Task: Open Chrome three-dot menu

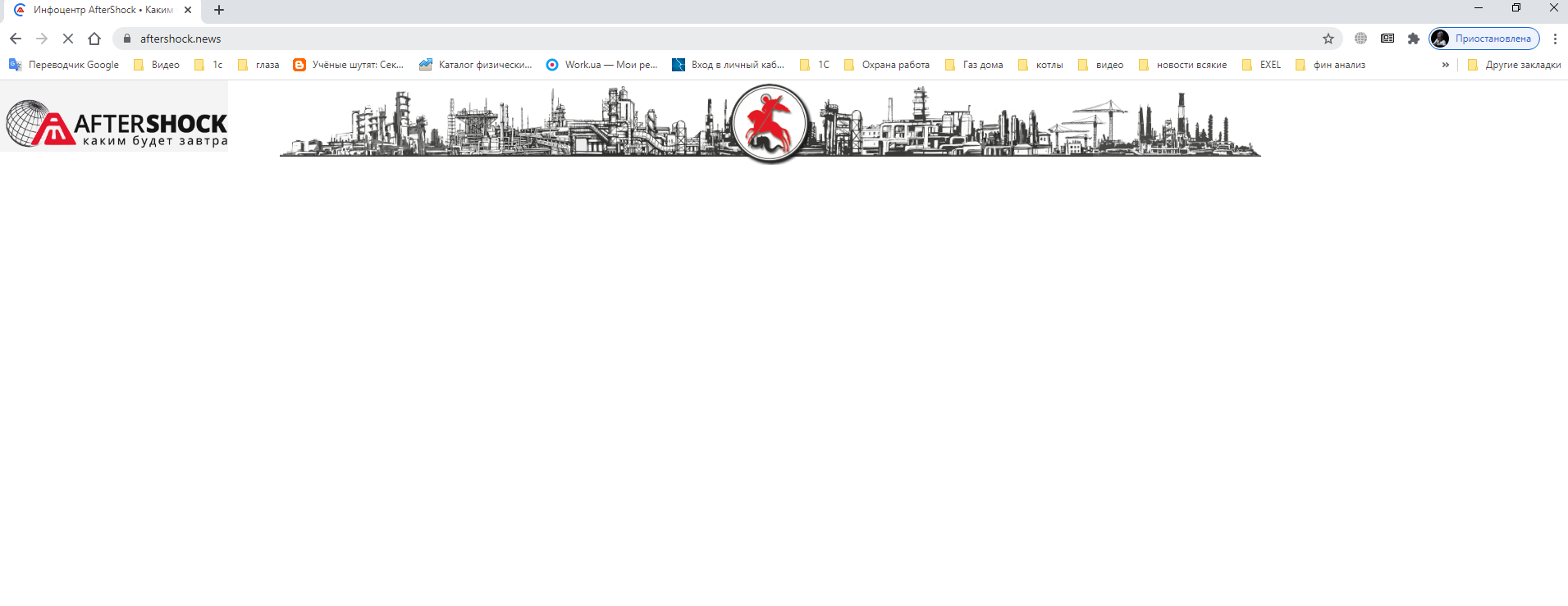Action: 1555,39
